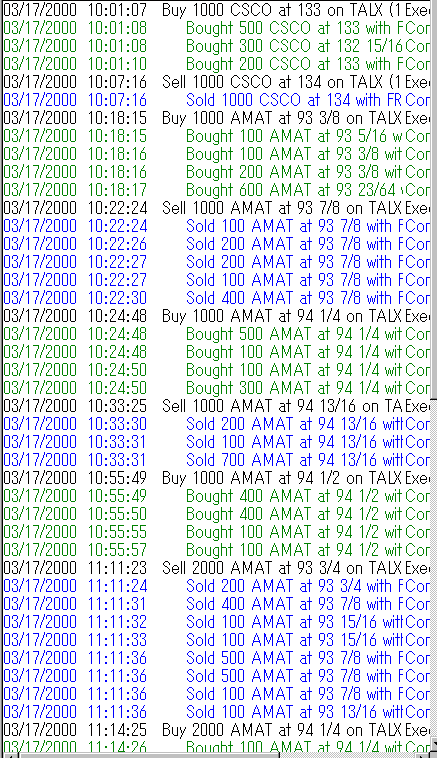Select the 'Bought 200 CSCO at 133' row
This screenshot has height=758, width=437.
click(x=216, y=64)
